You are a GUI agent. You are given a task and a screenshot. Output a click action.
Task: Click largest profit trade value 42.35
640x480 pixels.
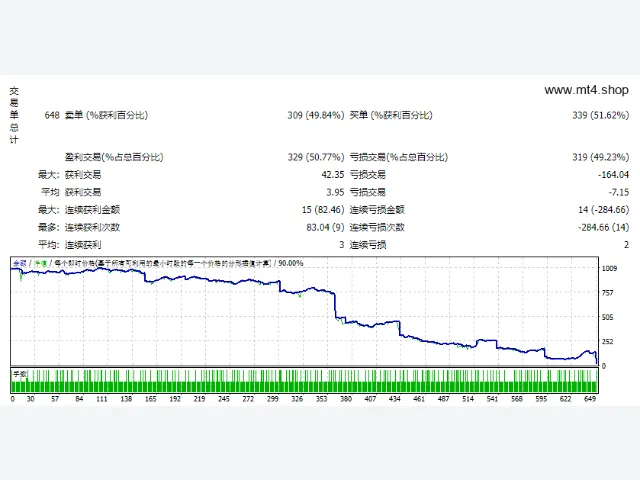point(333,175)
